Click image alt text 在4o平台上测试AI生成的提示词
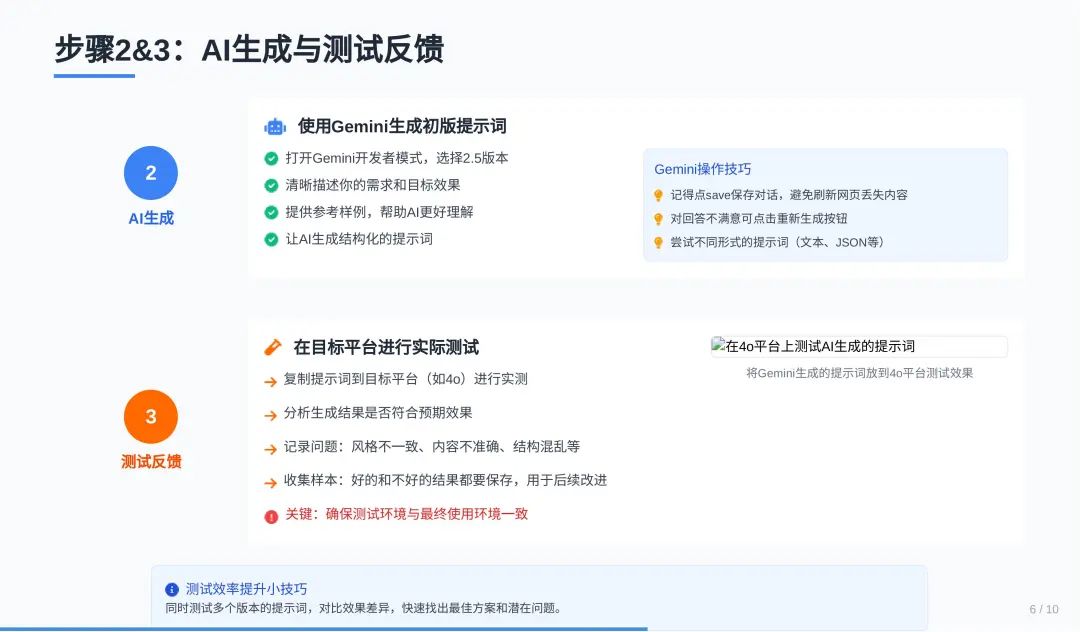This screenshot has height=632, width=1080. pos(820,346)
